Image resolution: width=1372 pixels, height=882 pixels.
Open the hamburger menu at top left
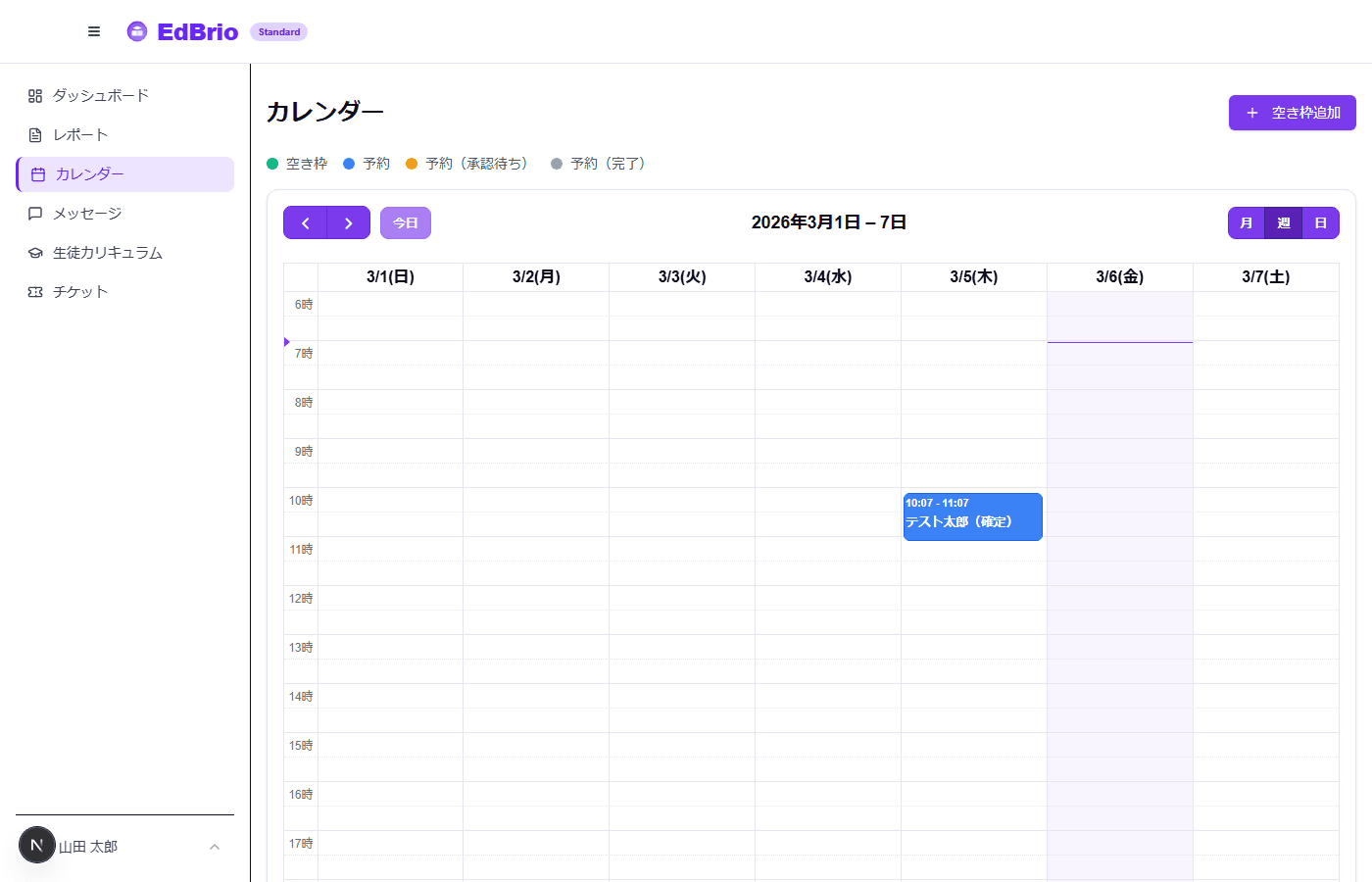pos(93,30)
